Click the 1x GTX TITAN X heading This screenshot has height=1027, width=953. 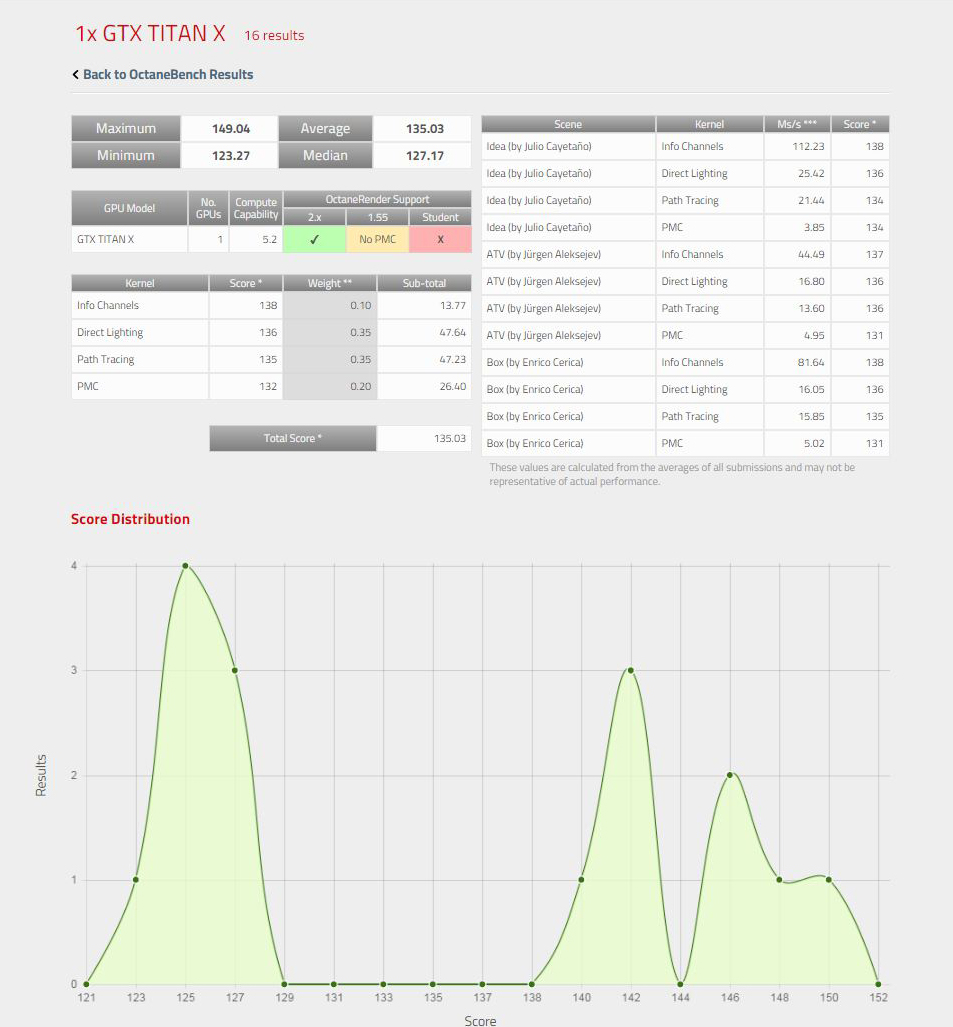[150, 33]
